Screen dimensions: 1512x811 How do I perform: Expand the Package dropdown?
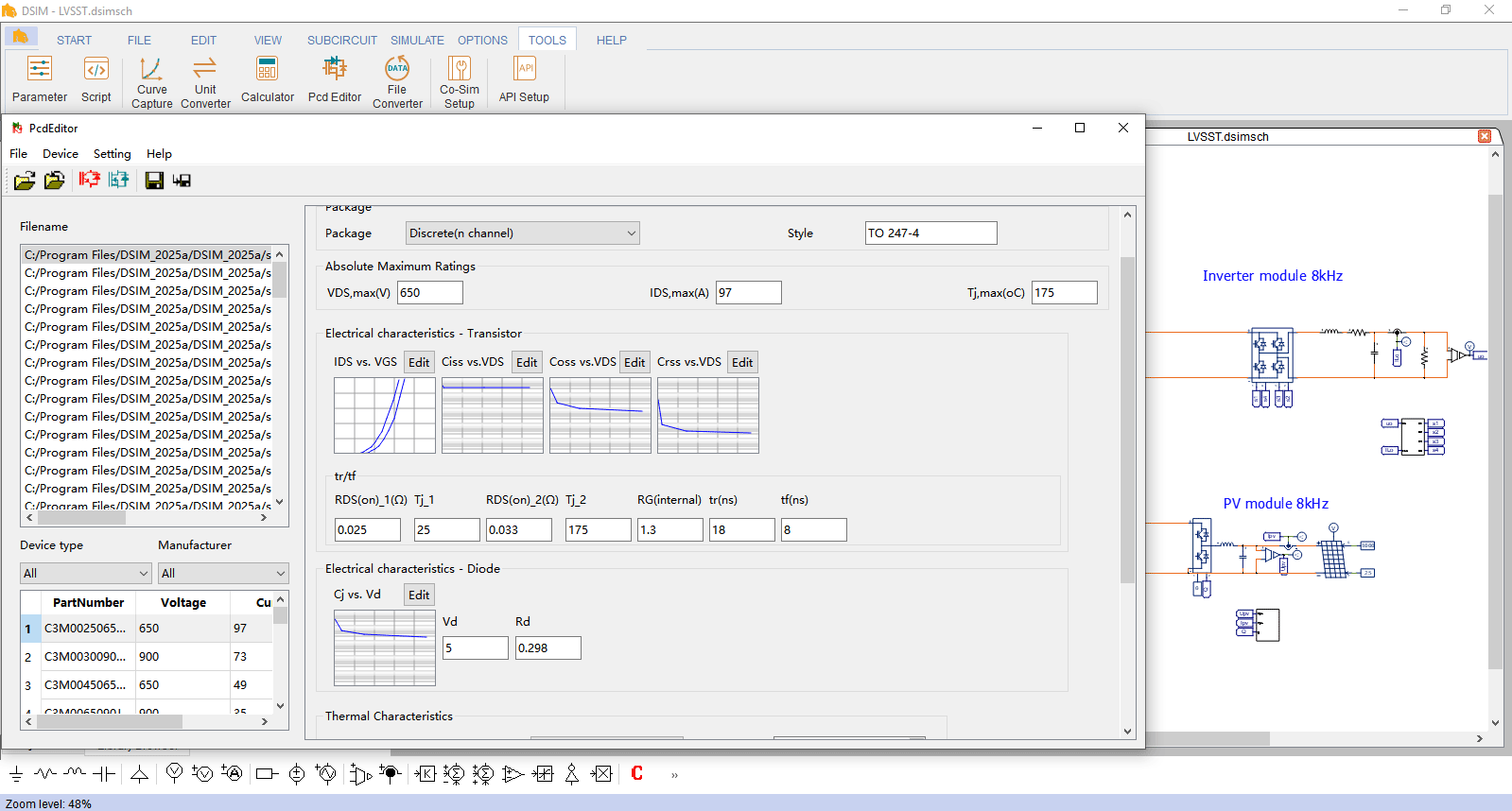[x=522, y=233]
